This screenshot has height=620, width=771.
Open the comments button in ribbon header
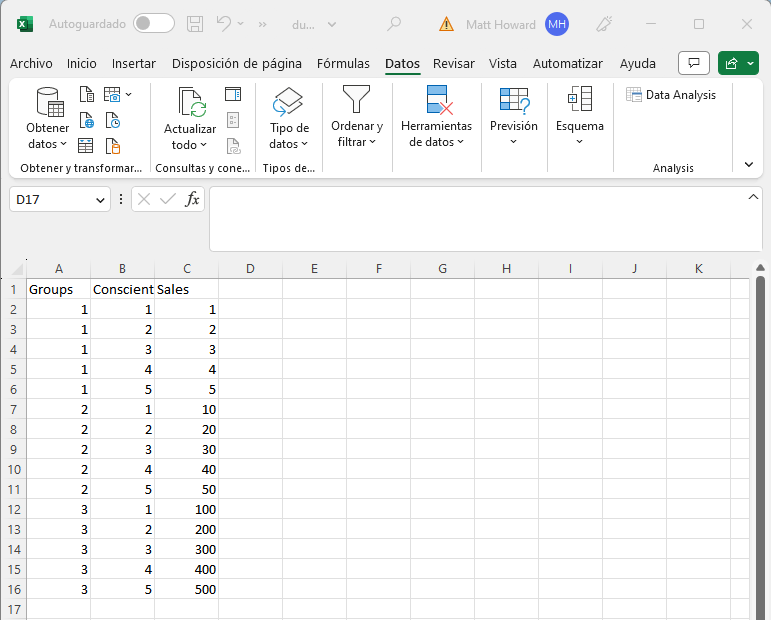693,63
